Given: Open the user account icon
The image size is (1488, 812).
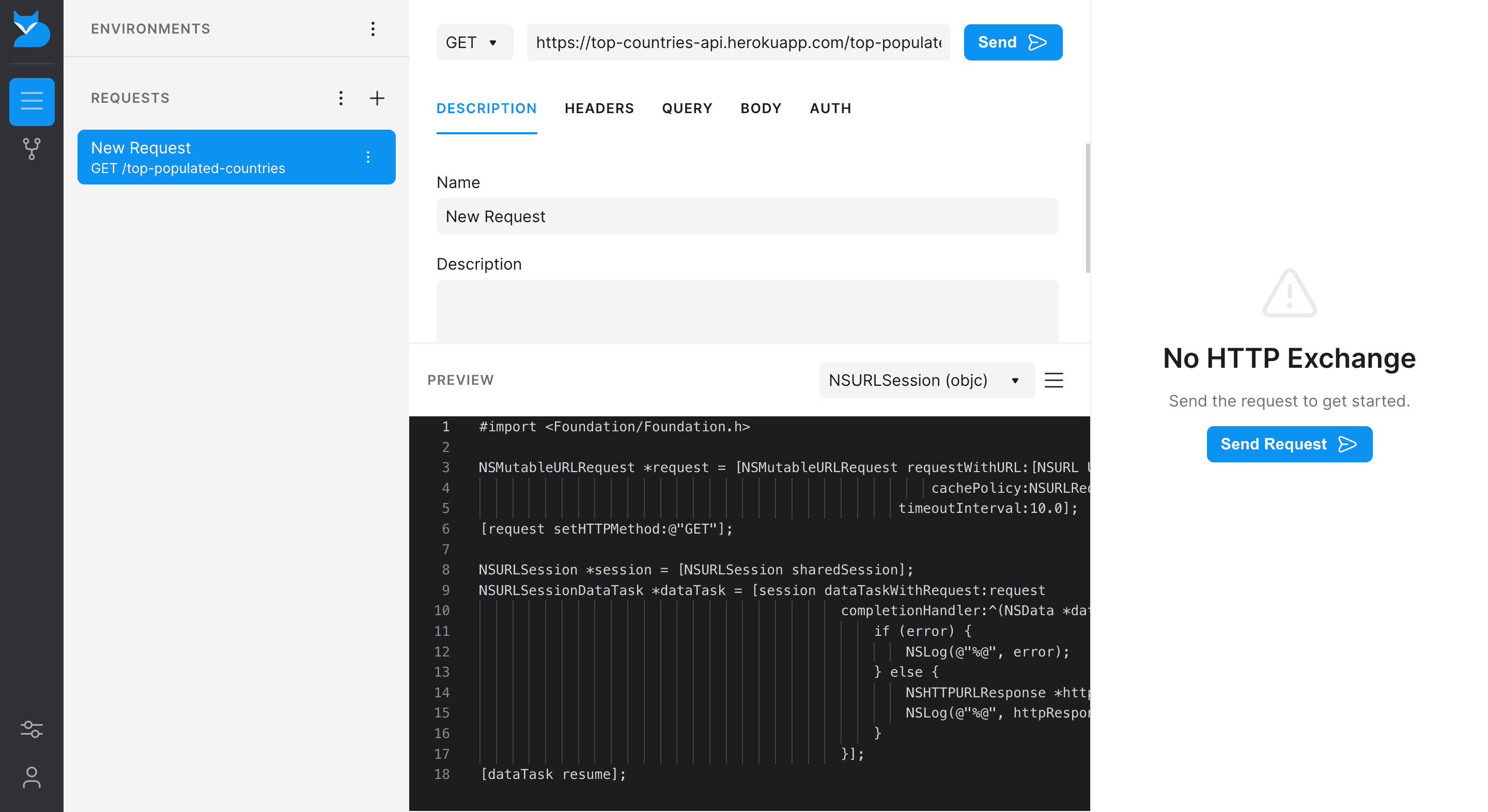Looking at the screenshot, I should click(32, 777).
